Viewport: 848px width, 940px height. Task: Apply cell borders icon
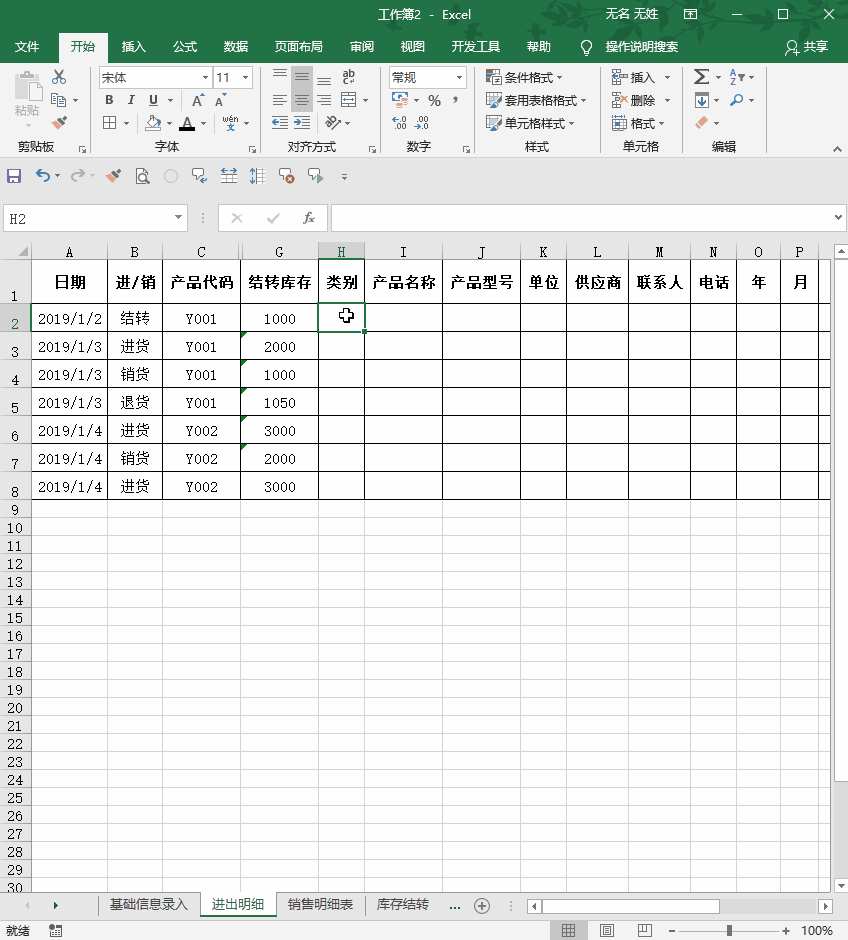pyautogui.click(x=110, y=123)
